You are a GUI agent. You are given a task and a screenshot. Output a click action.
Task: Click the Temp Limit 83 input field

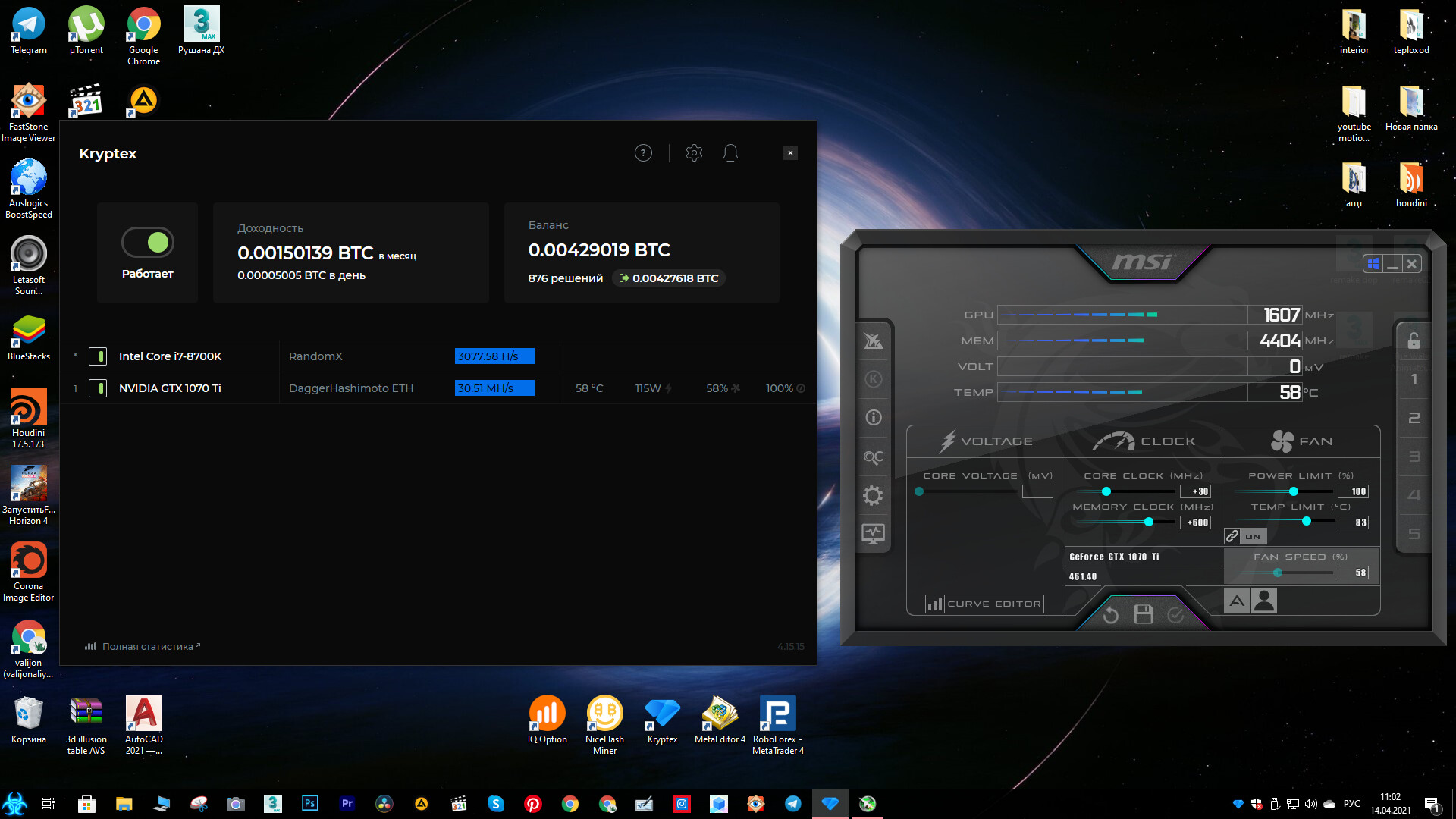pyautogui.click(x=1354, y=522)
